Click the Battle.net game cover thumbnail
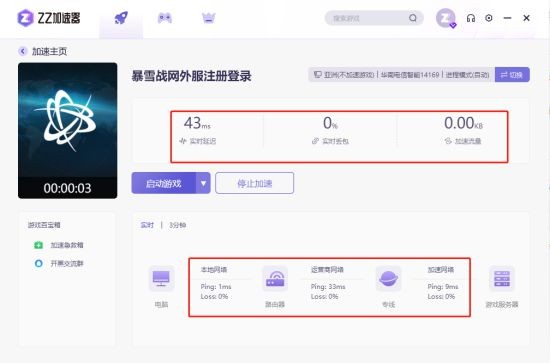550x363 pixels. tap(68, 130)
